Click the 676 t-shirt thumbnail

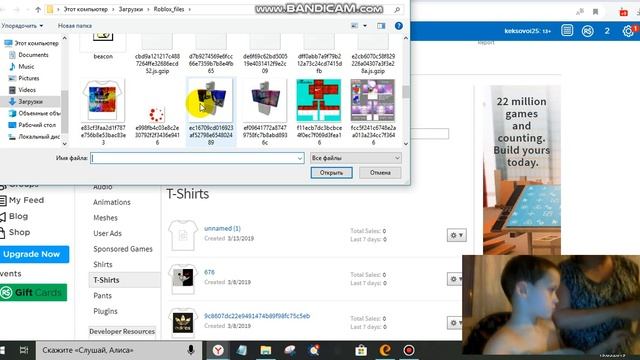tap(182, 279)
